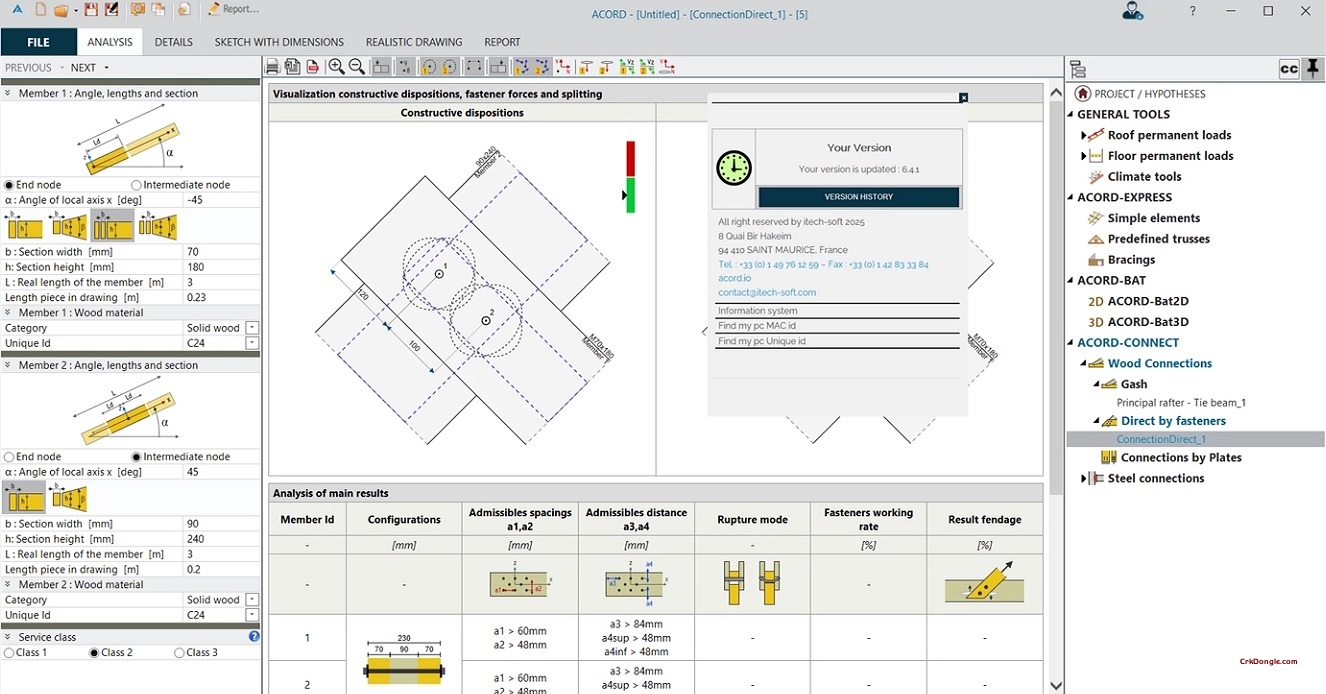
Task: Expand the Roof permanent loads tree entry
Action: pos(1083,134)
